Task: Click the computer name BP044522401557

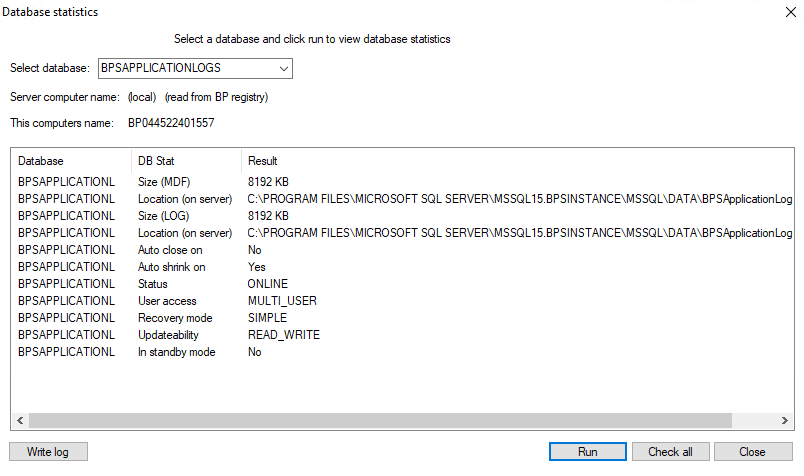Action: (x=171, y=123)
